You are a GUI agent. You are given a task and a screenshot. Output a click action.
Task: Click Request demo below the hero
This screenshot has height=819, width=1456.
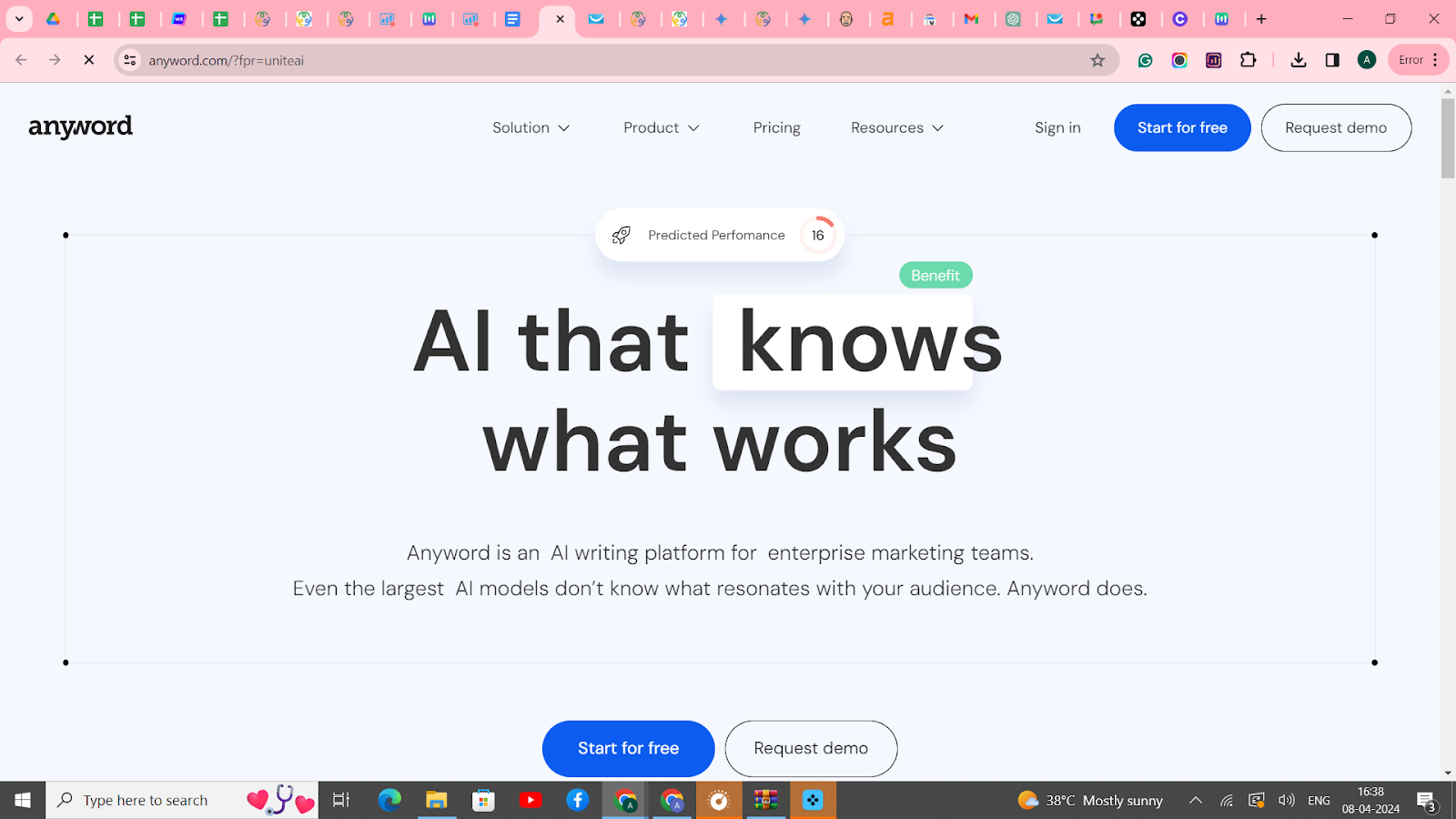click(x=811, y=748)
